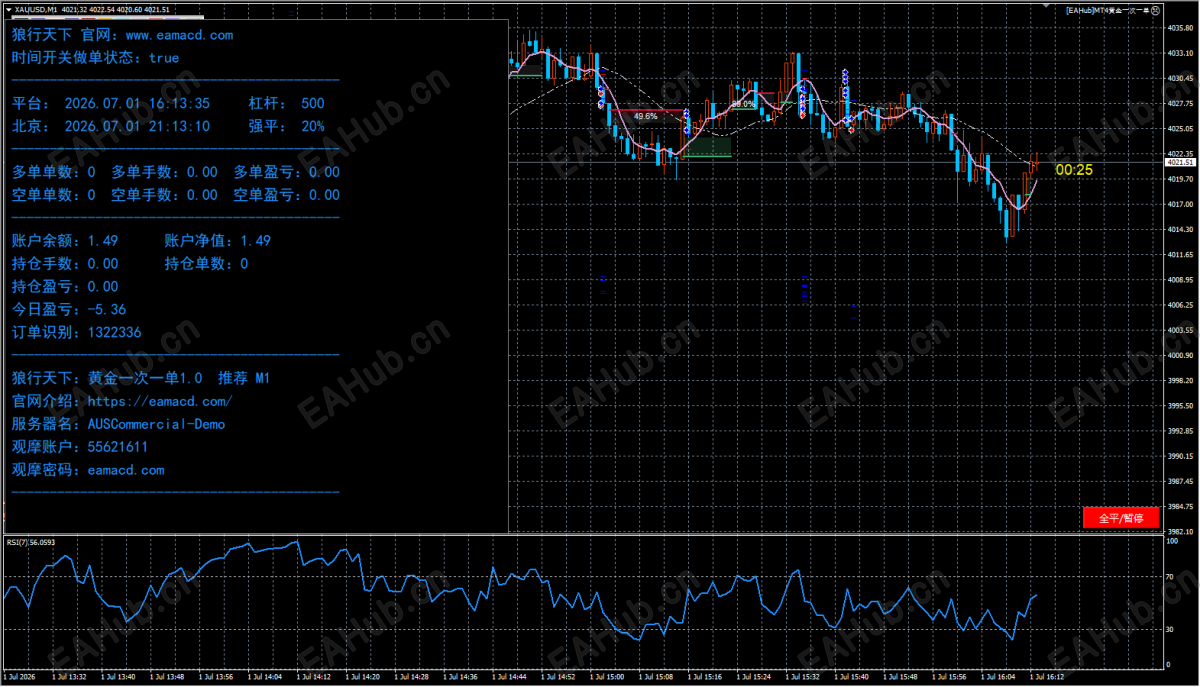
Task: Click the 今日盈亏: -5.36 line
Action: tap(69, 310)
